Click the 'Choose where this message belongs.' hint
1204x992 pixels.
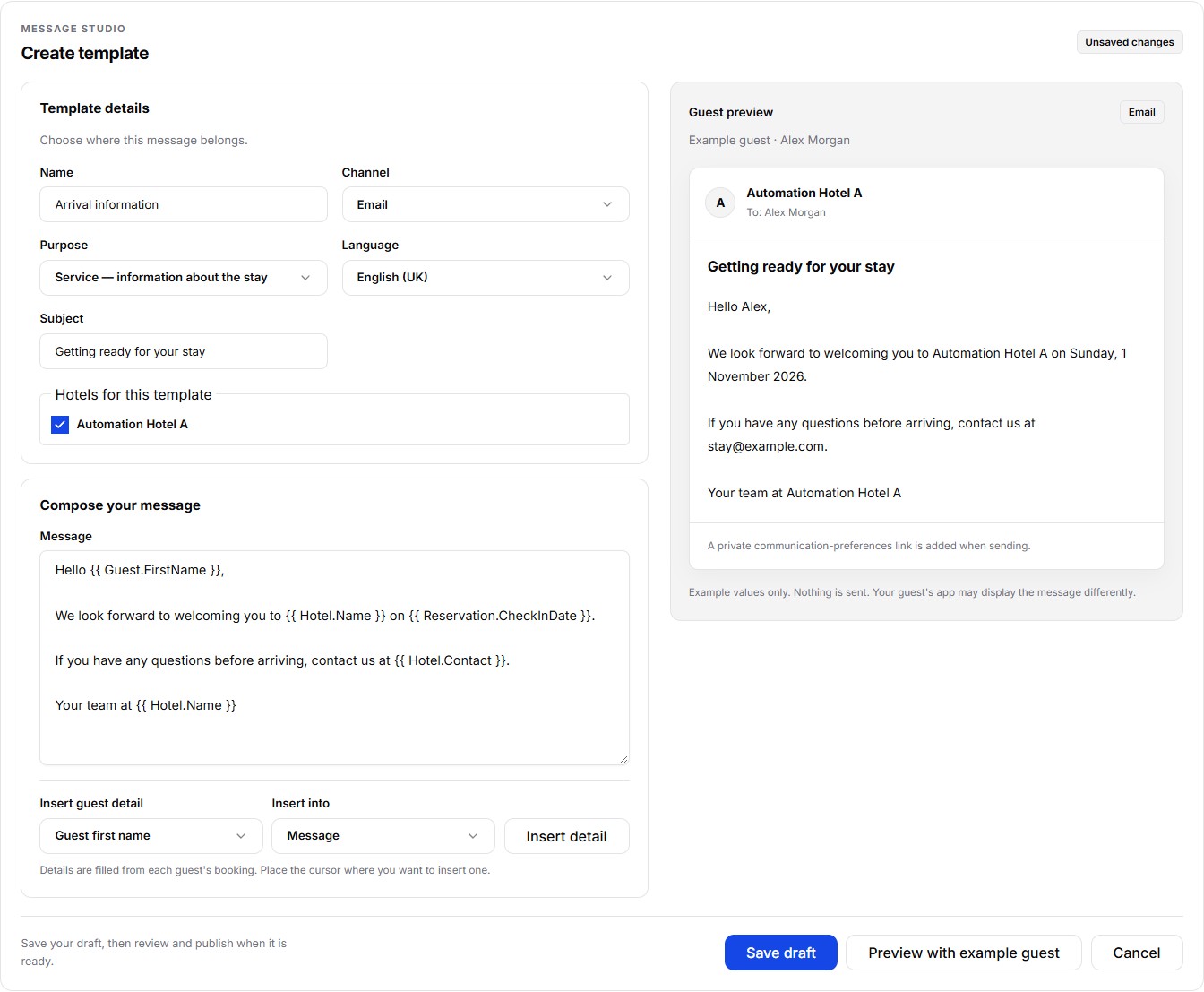144,140
